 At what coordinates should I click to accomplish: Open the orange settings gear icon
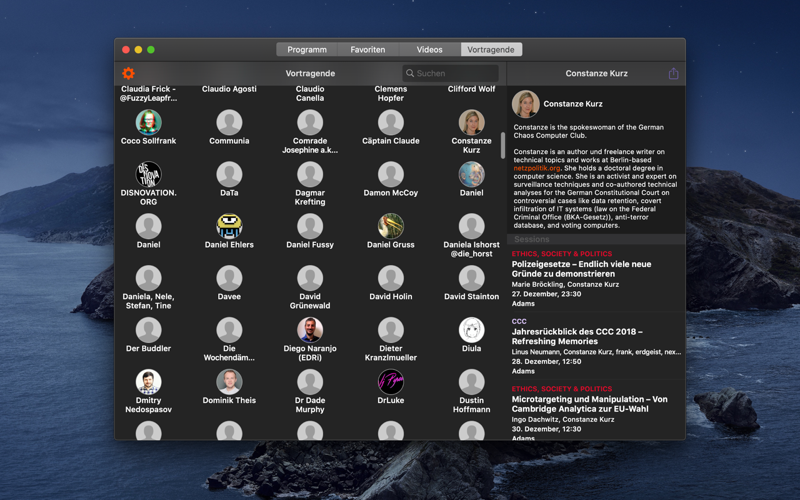[x=129, y=73]
